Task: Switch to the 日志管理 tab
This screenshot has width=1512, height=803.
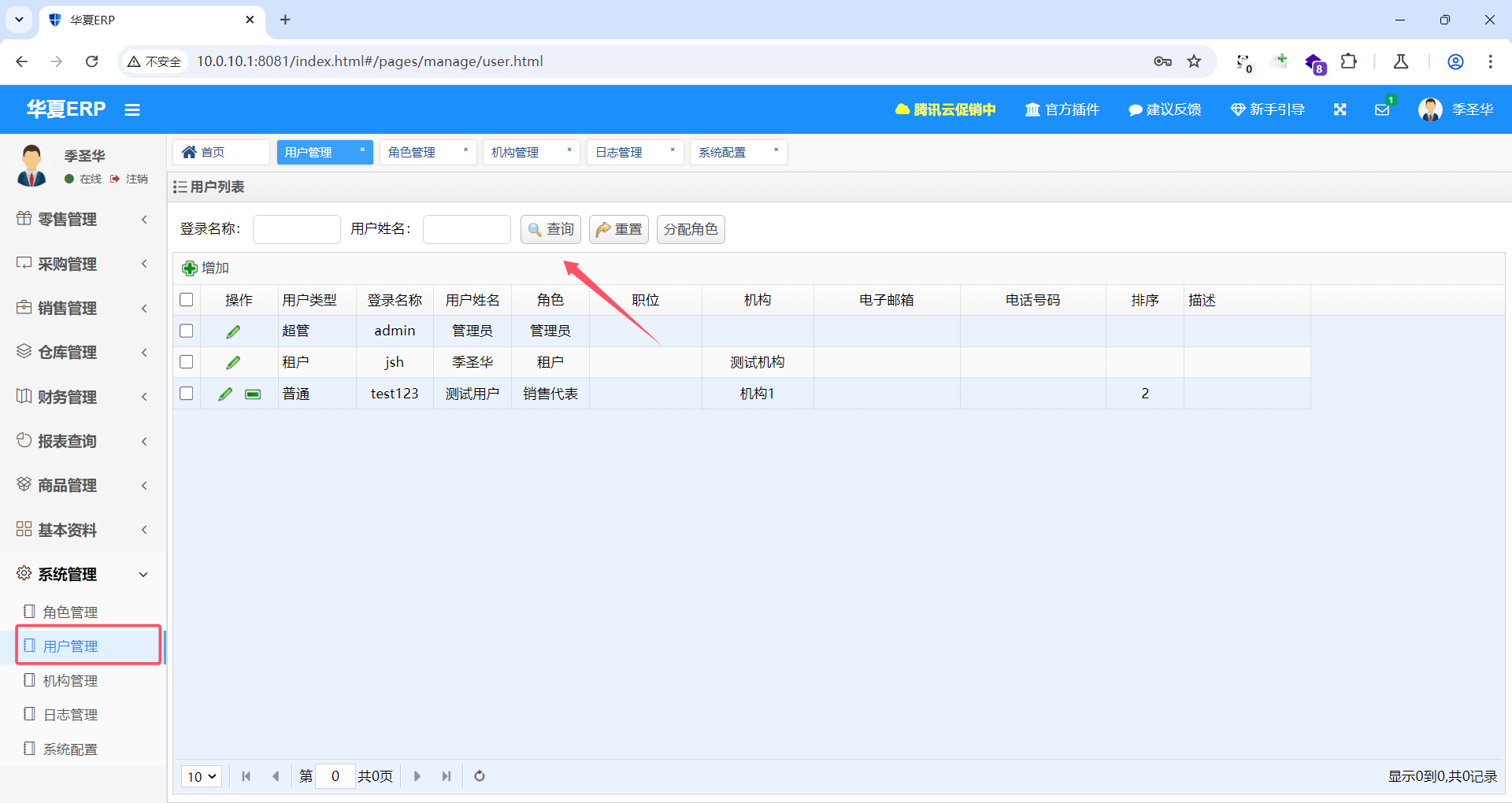Action: pyautogui.click(x=619, y=152)
